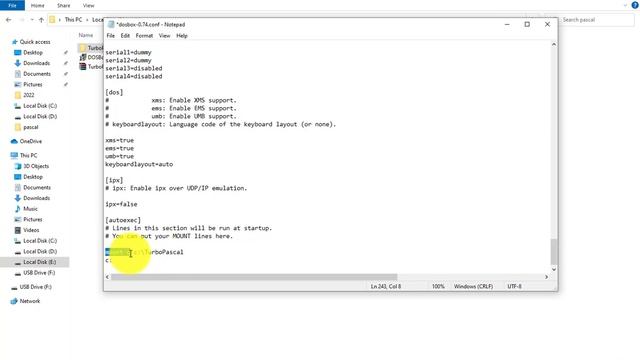Image resolution: width=640 pixels, height=360 pixels.
Task: Select This PC in sidebar
Action: (28, 156)
